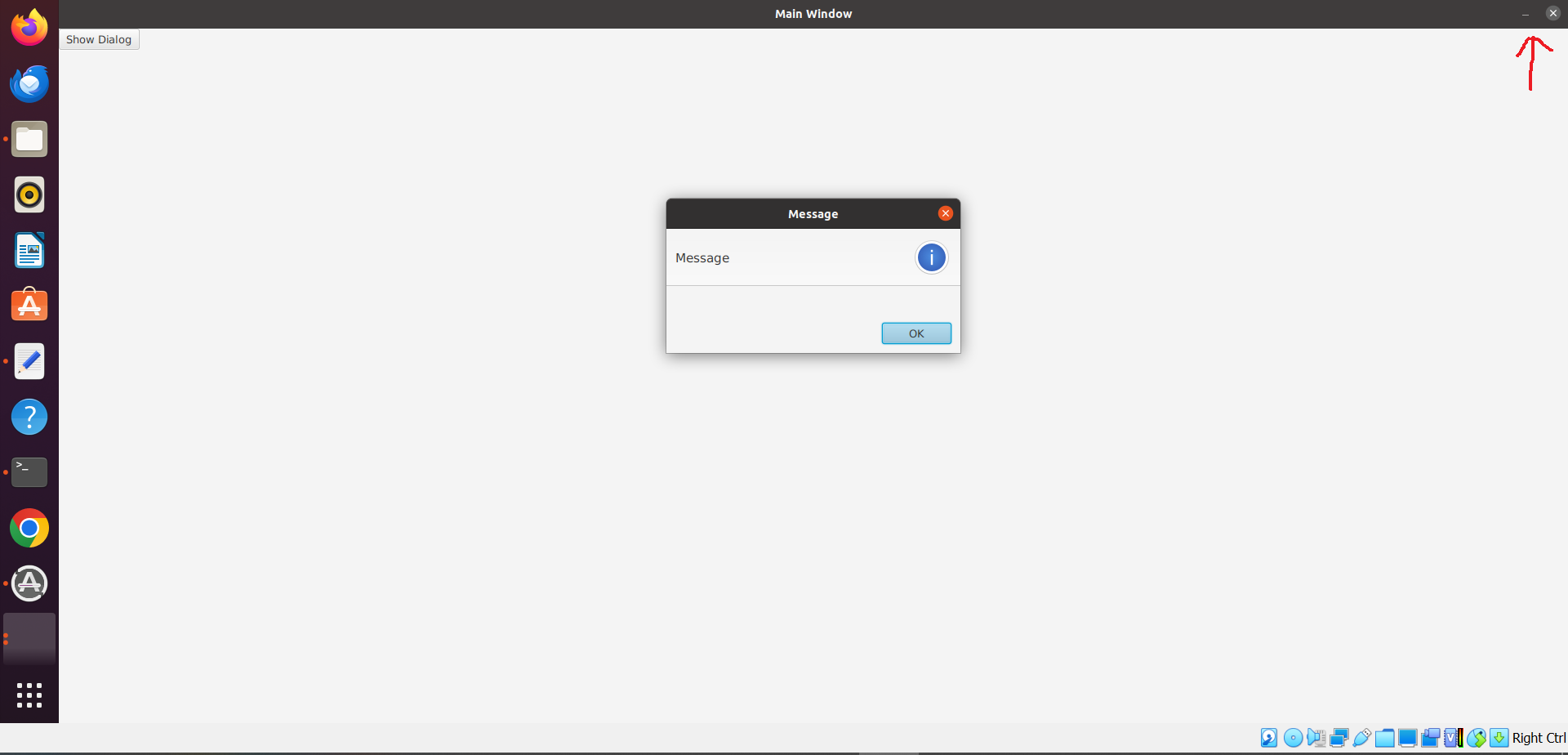This screenshot has height=755, width=1568.
Task: Show Applications grid in the dock
Action: coord(29,695)
